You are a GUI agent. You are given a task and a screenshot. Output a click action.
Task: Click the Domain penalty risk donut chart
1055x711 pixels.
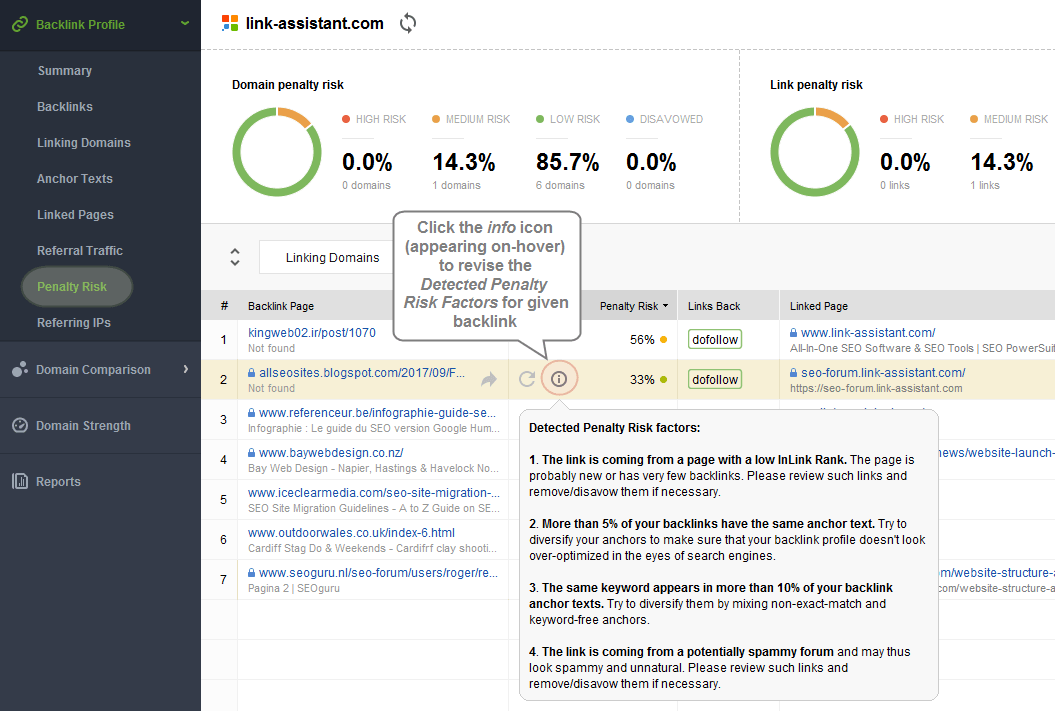(274, 151)
